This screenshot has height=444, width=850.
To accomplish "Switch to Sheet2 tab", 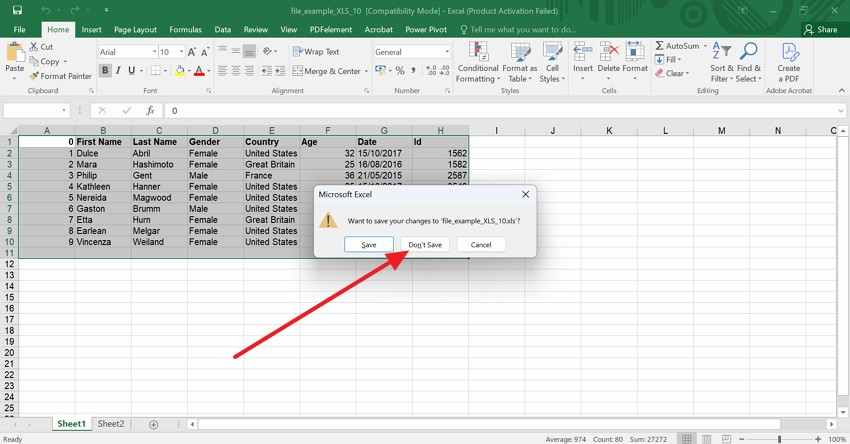I will coord(111,424).
